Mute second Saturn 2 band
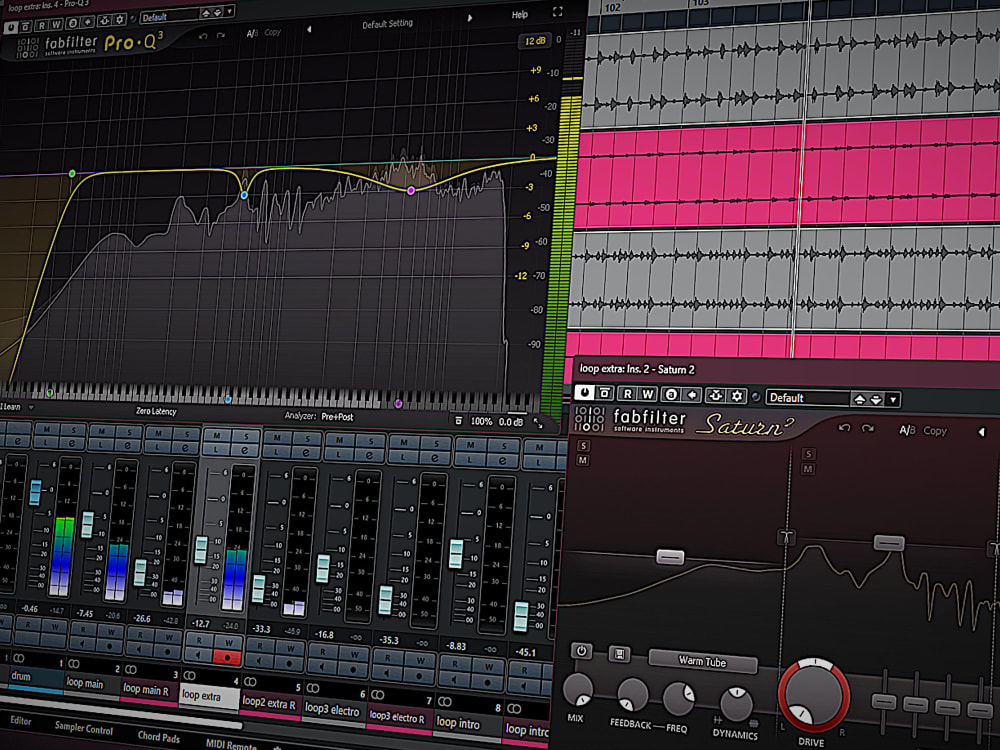The height and width of the screenshot is (750, 1000). [808, 469]
